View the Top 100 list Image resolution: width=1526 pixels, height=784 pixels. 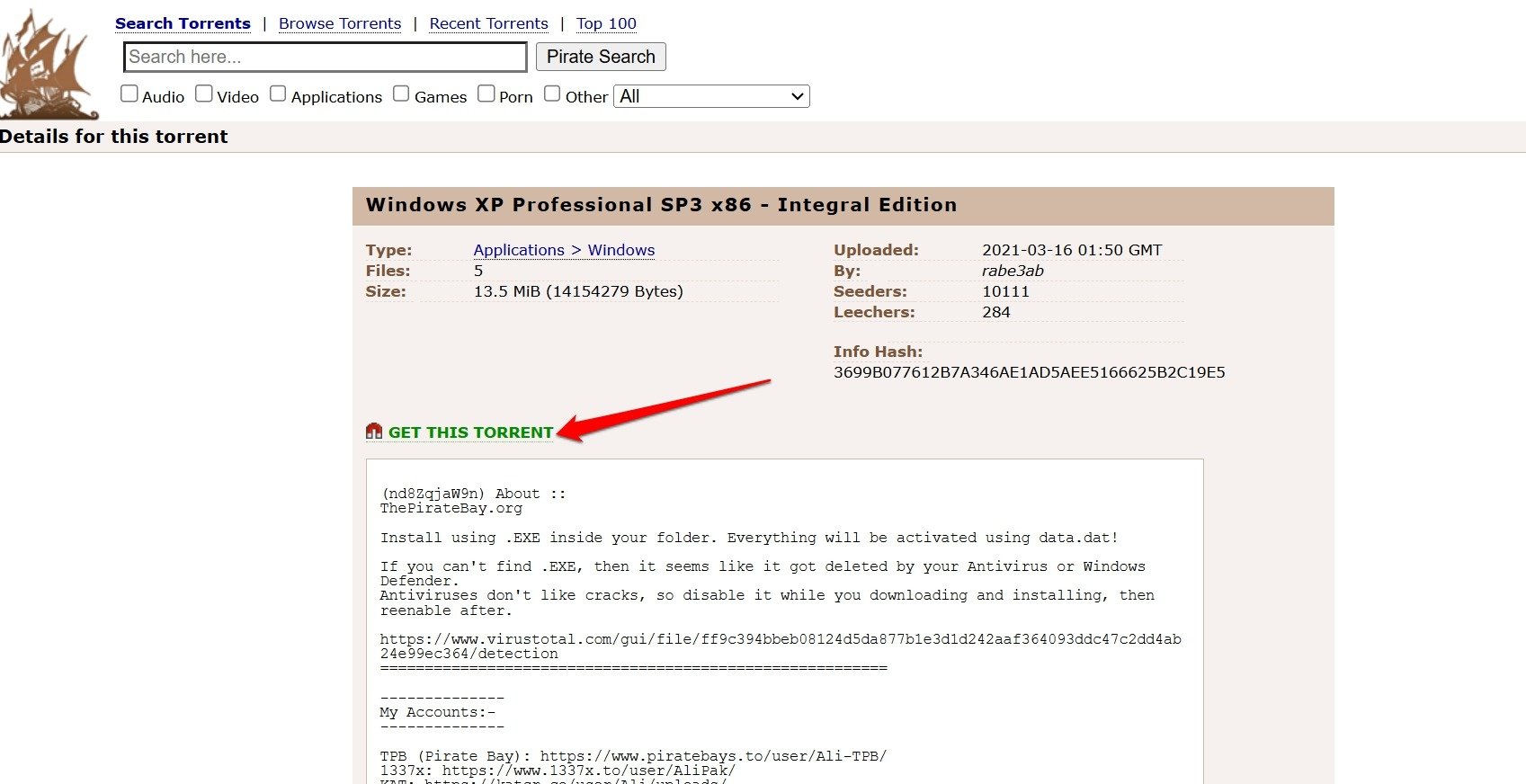[x=606, y=23]
